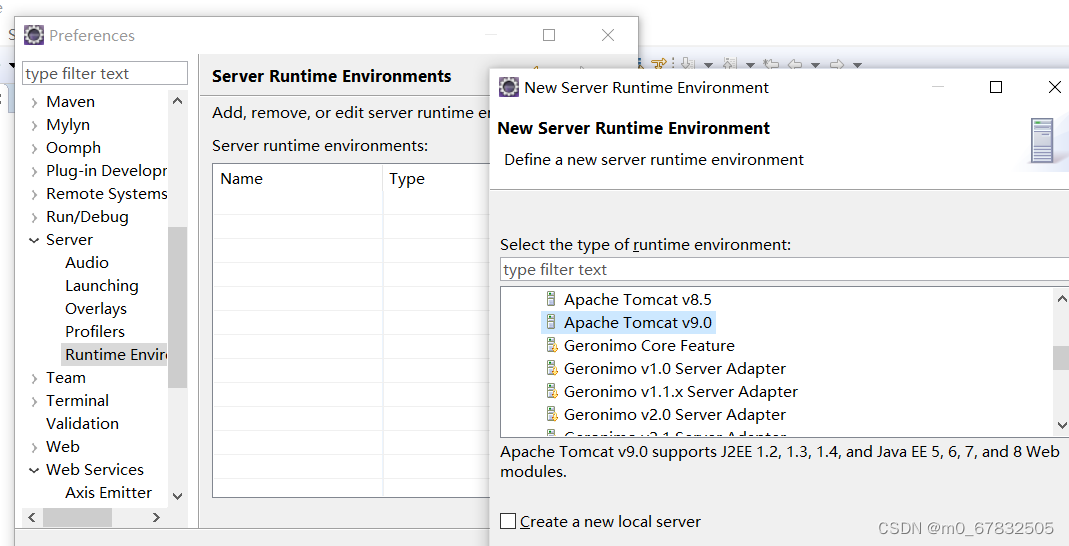
Task: Enable Create a new local server
Action: tap(508, 521)
